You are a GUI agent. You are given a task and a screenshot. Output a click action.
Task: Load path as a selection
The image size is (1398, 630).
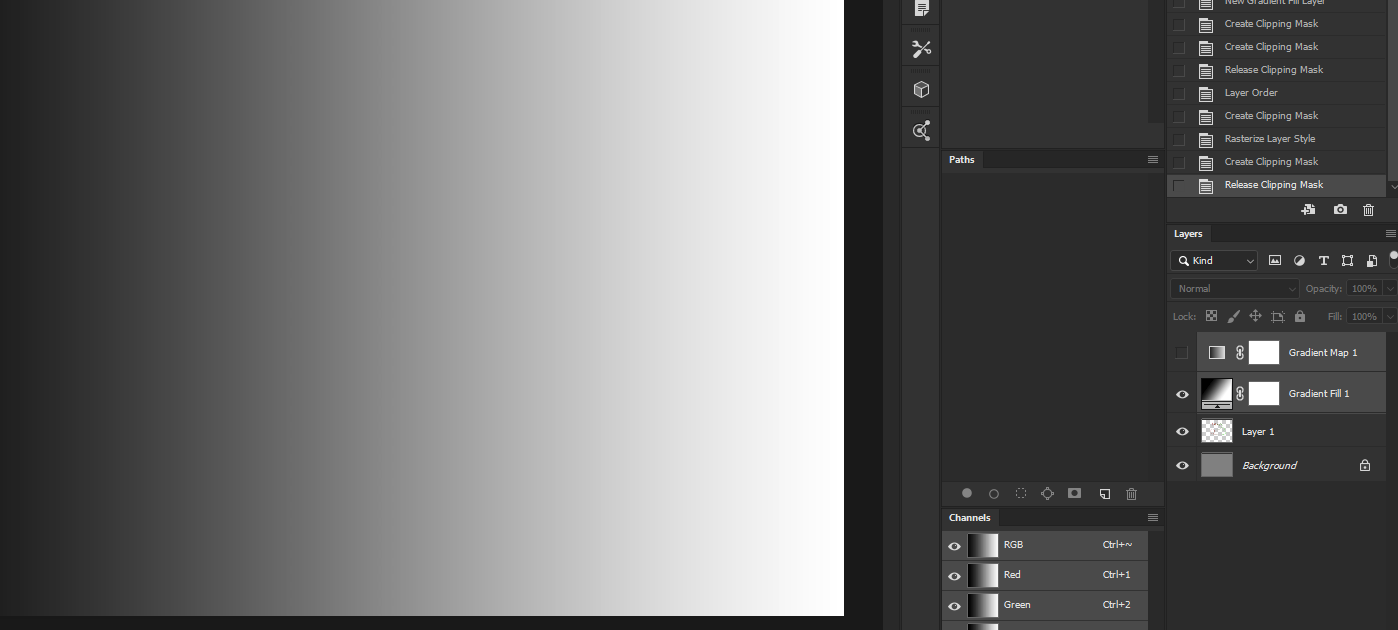tap(1021, 493)
